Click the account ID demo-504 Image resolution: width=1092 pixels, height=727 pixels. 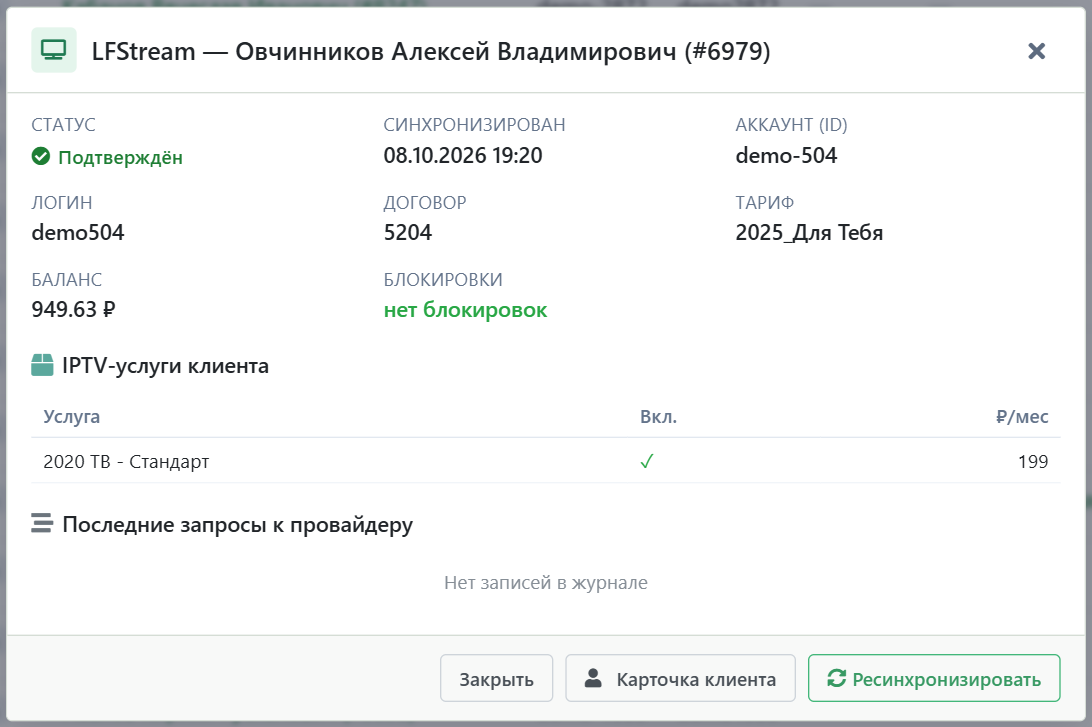point(786,155)
